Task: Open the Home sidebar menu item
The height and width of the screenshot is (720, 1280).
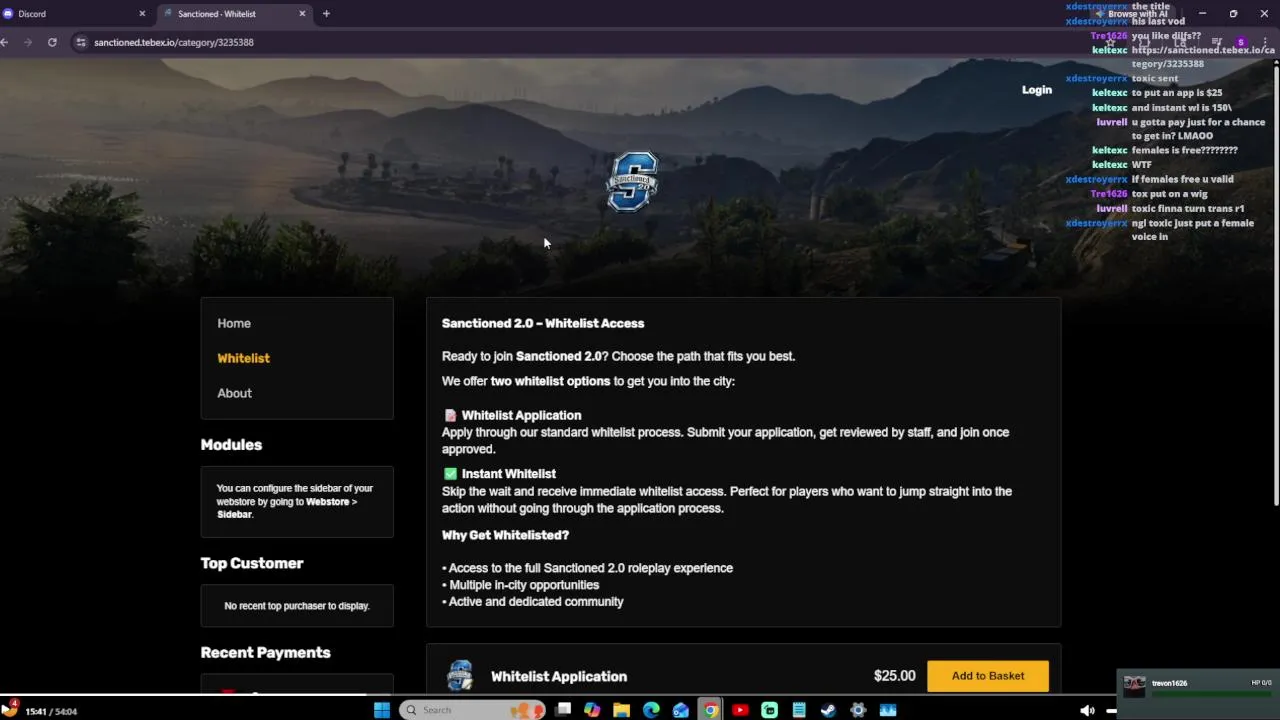Action: tap(234, 323)
